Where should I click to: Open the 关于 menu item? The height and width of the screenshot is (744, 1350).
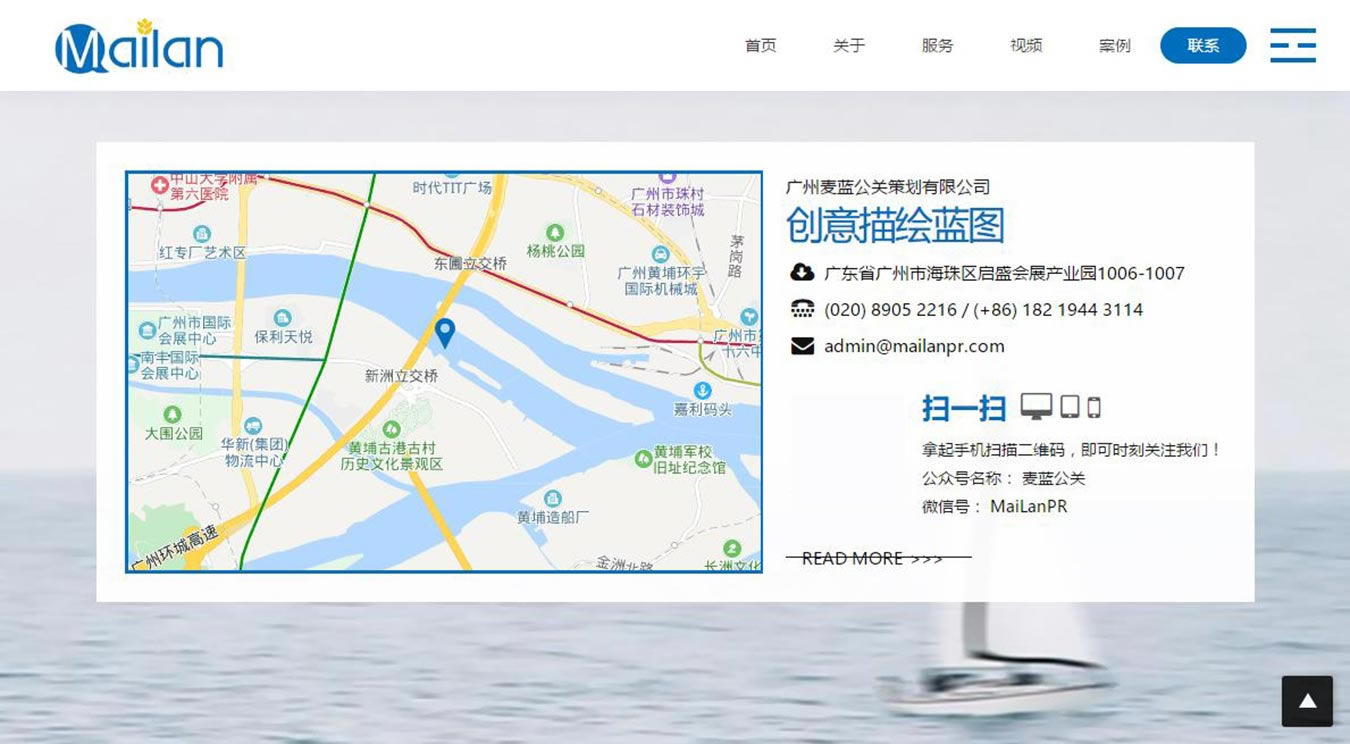(848, 46)
